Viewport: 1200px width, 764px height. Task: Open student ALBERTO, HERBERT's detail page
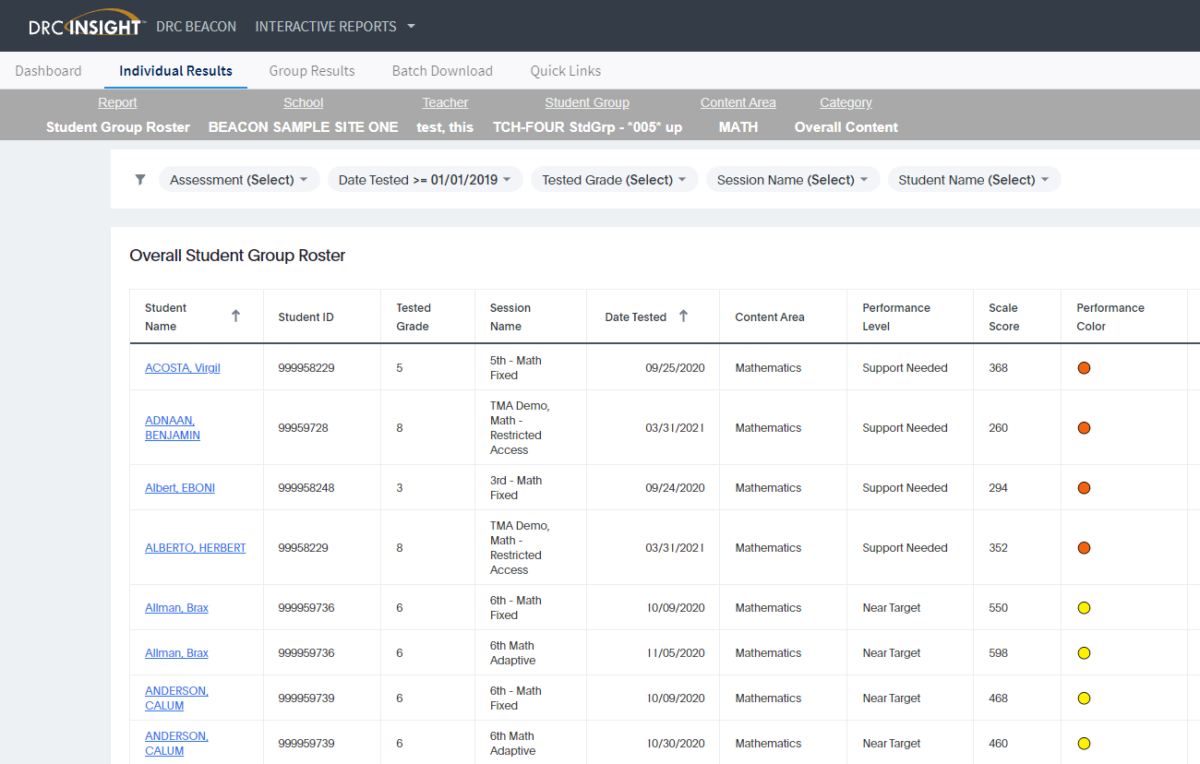195,547
